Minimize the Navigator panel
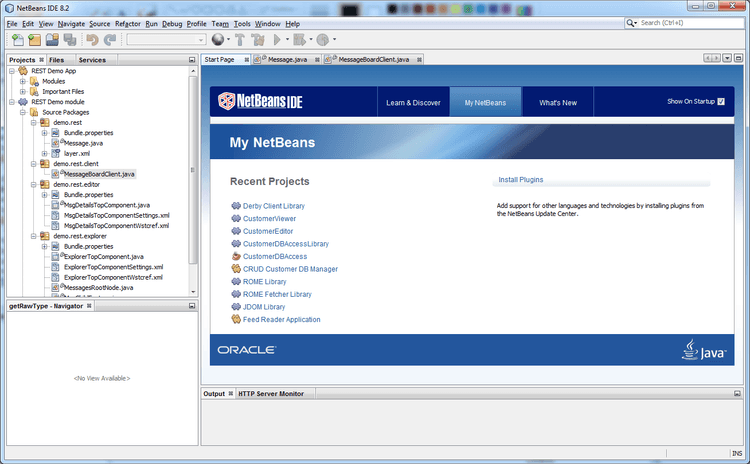 click(x=192, y=306)
